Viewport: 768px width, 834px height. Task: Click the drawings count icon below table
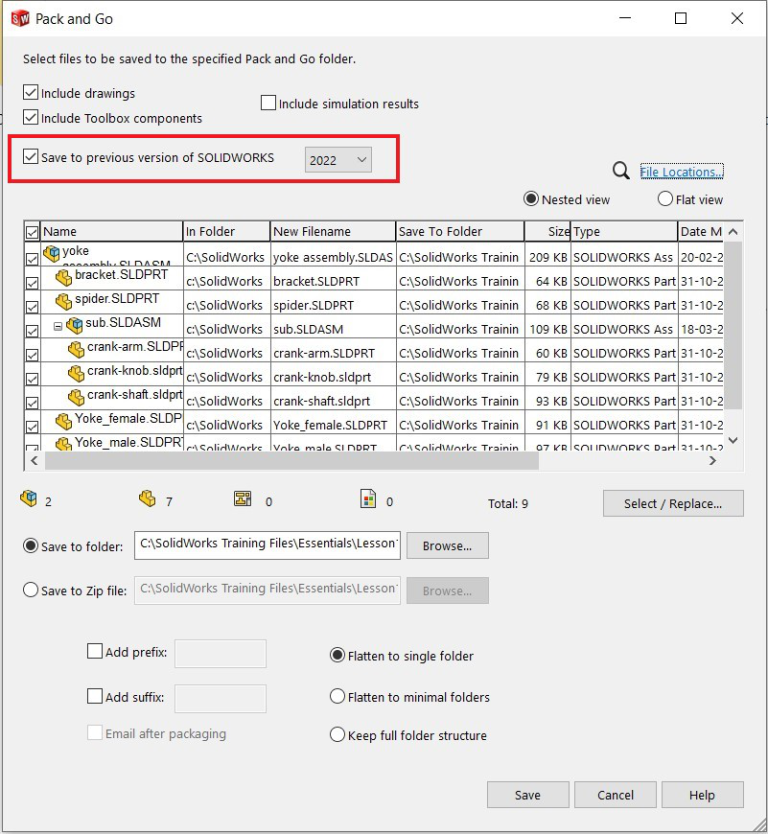tap(243, 499)
